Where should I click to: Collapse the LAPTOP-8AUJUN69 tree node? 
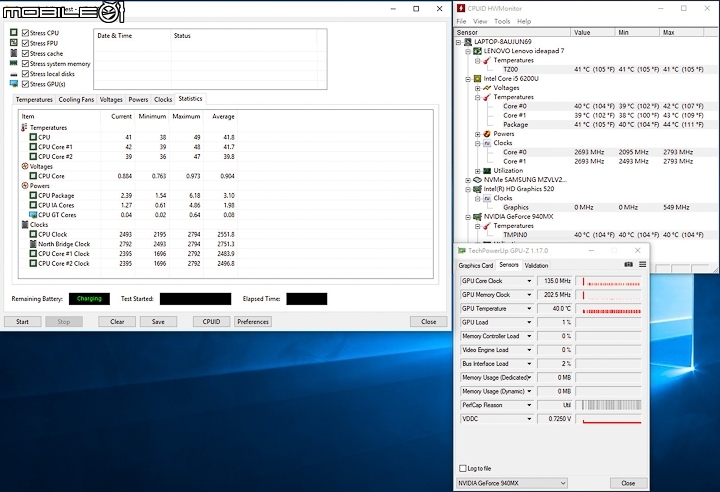coord(458,42)
